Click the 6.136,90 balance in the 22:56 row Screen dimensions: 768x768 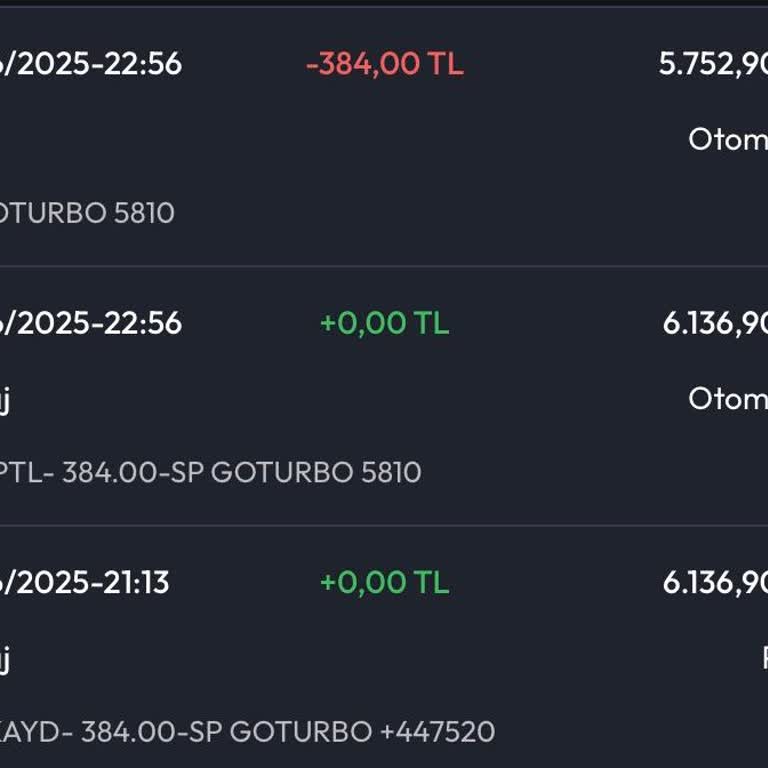[x=714, y=323]
